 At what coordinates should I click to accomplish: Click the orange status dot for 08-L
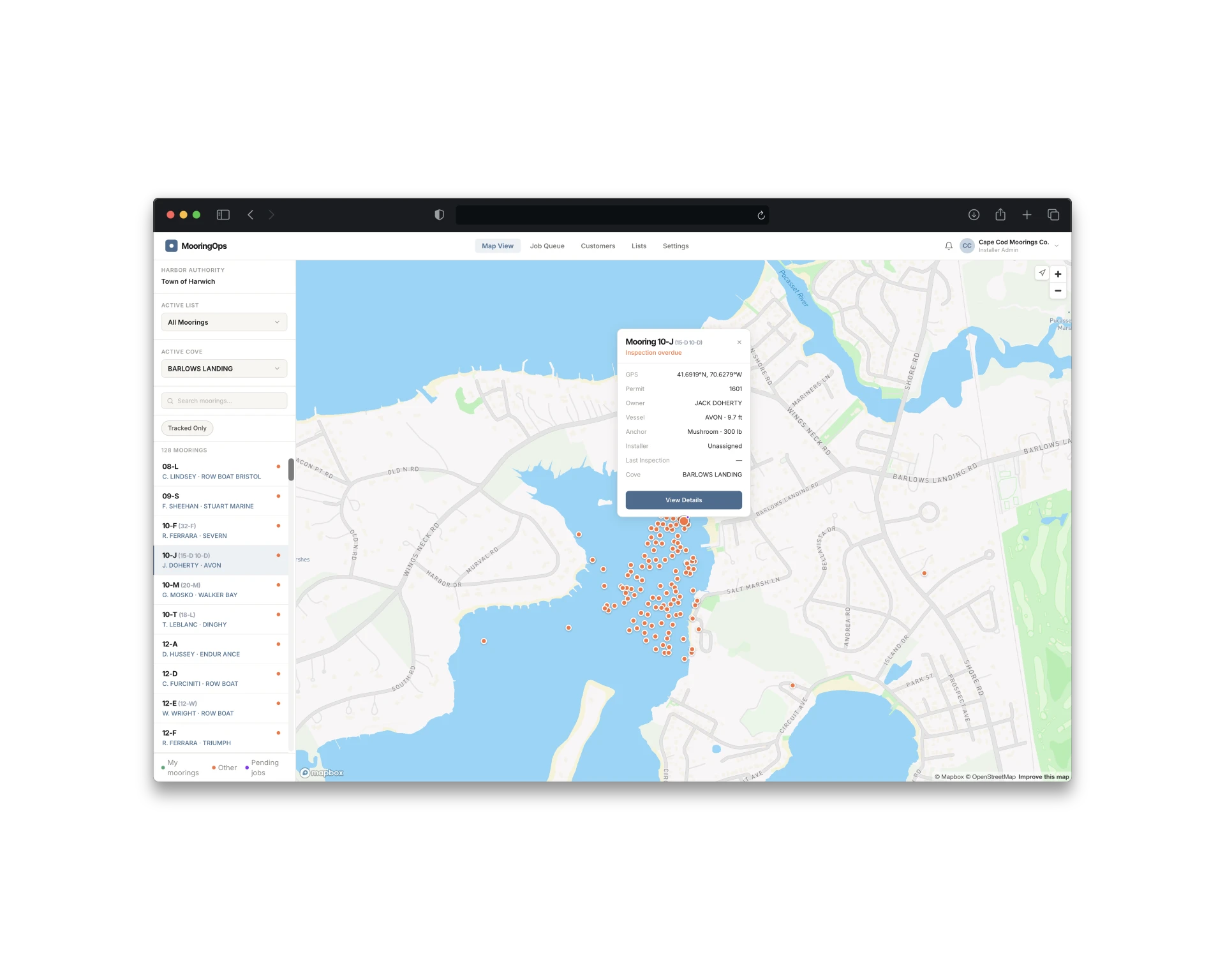[278, 466]
